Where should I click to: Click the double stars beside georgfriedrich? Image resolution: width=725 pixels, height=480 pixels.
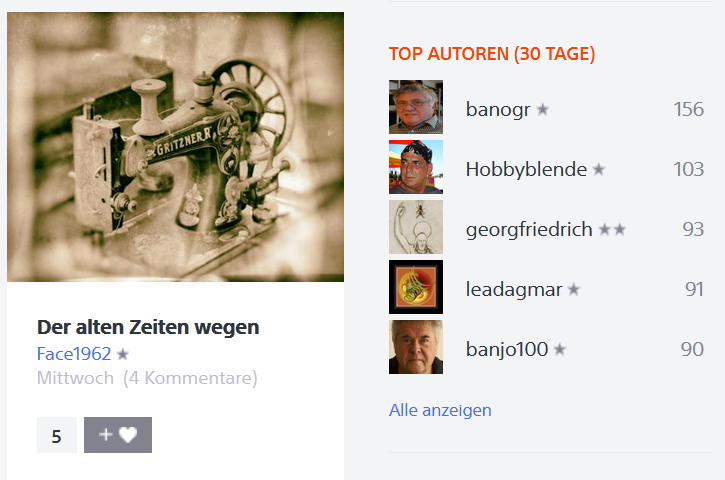(612, 229)
